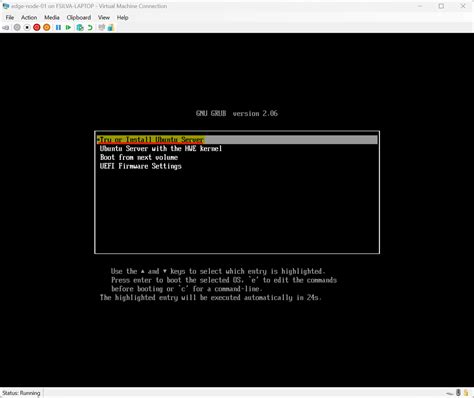Select Ubuntu Server with the HWE kernel
The width and height of the screenshot is (474, 398).
(x=161, y=149)
